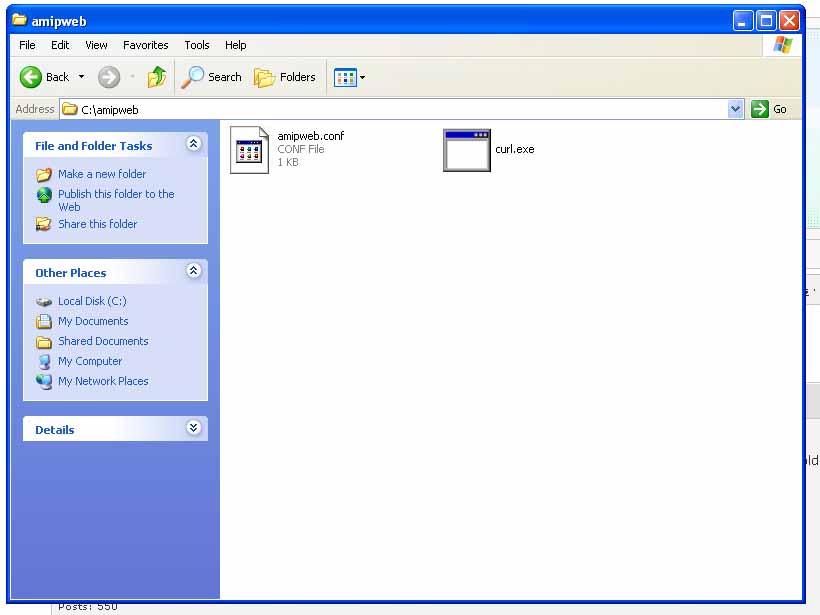Screen dimensions: 820x615
Task: Select the curl.exe program icon
Action: tap(466, 150)
